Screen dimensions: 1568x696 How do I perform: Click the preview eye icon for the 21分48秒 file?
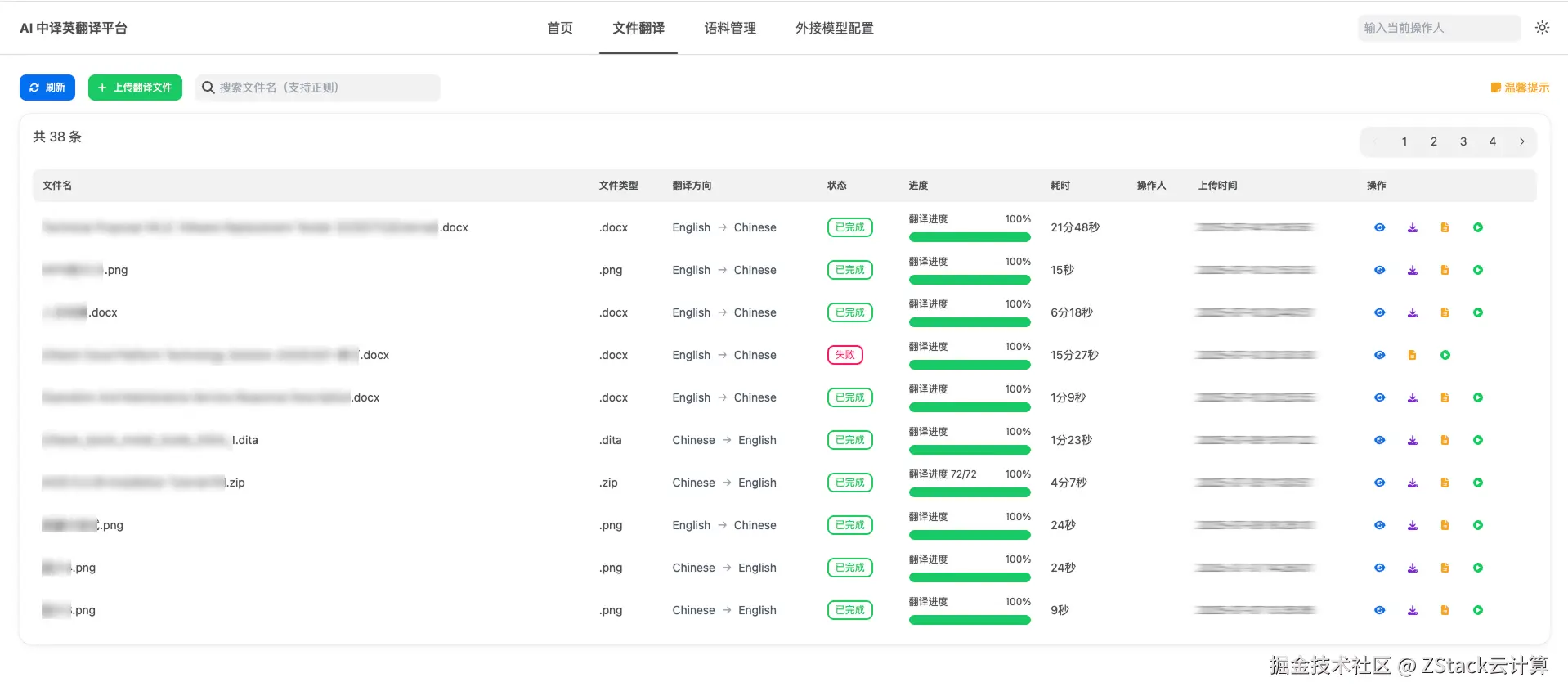pyautogui.click(x=1379, y=227)
